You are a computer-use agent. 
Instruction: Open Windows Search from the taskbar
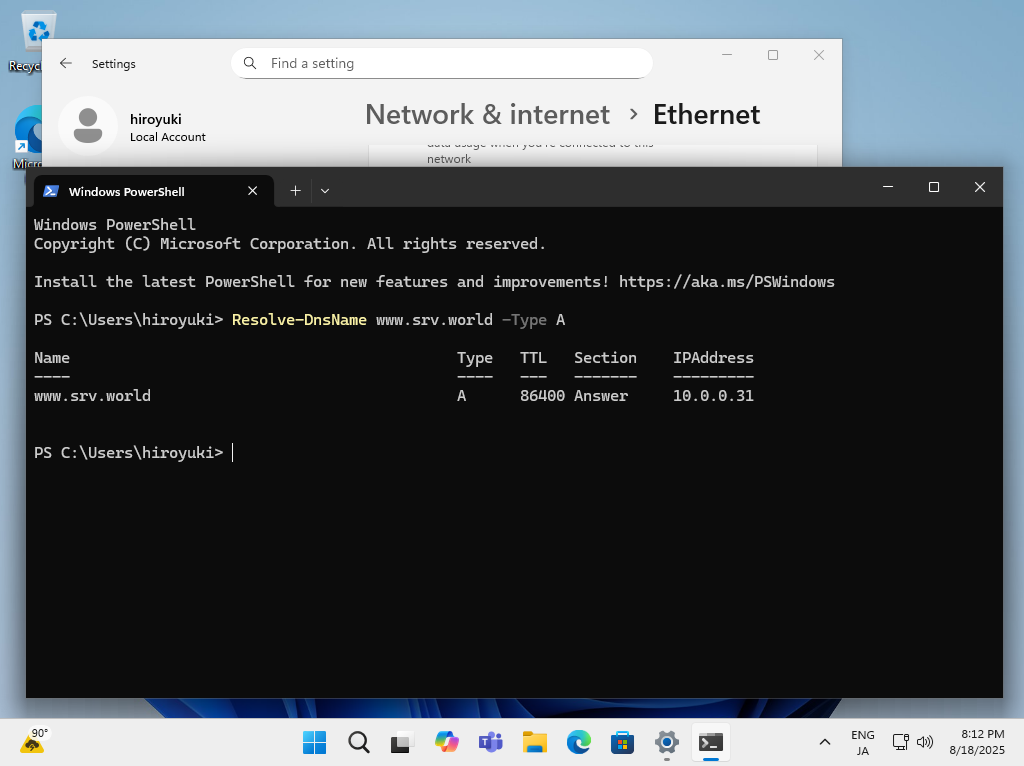[x=358, y=742]
